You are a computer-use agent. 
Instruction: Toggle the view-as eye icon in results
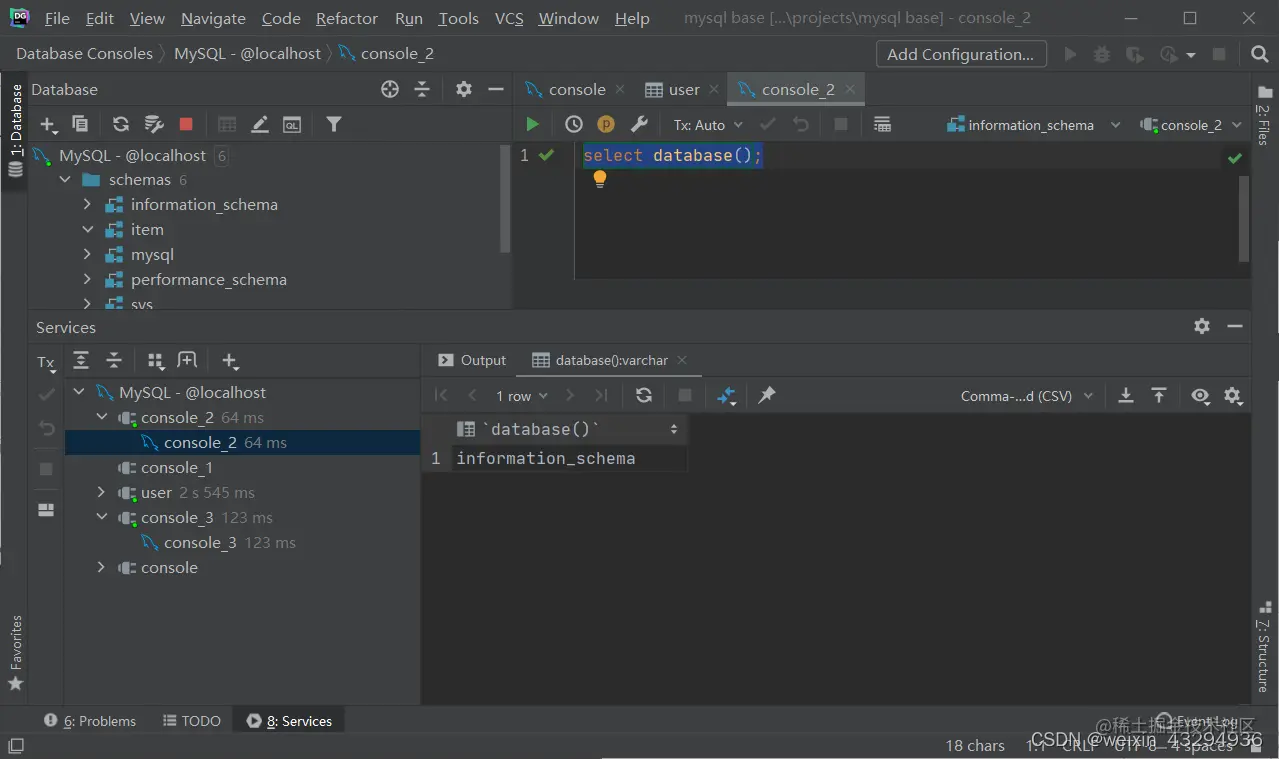(x=1200, y=395)
